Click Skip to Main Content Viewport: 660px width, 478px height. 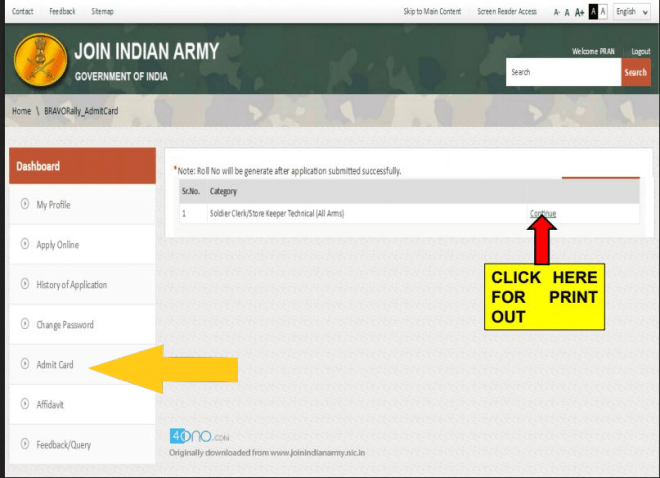[432, 11]
